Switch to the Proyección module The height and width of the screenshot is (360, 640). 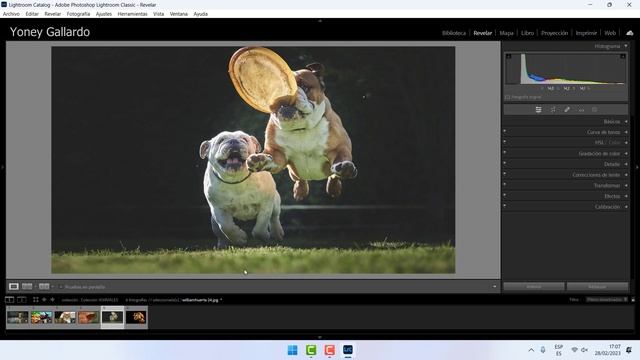click(554, 33)
